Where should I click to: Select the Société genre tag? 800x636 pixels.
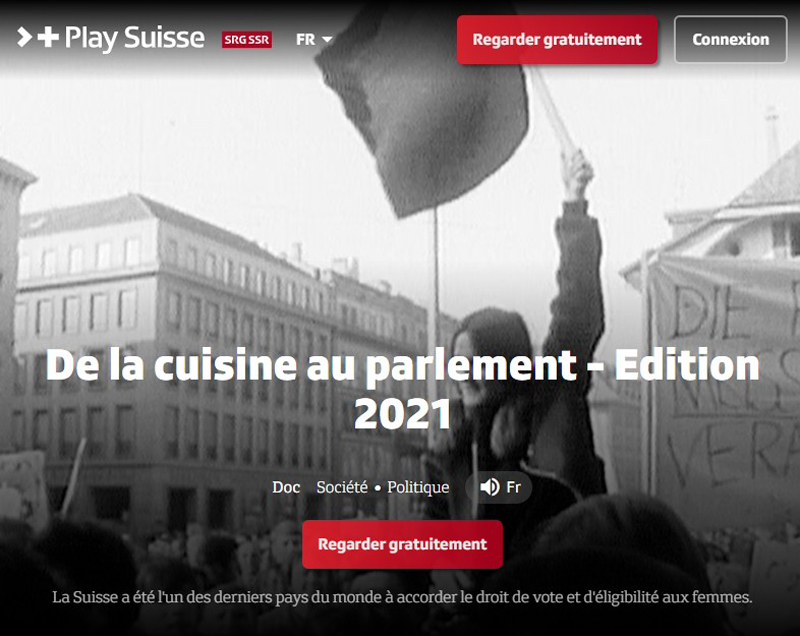click(342, 487)
